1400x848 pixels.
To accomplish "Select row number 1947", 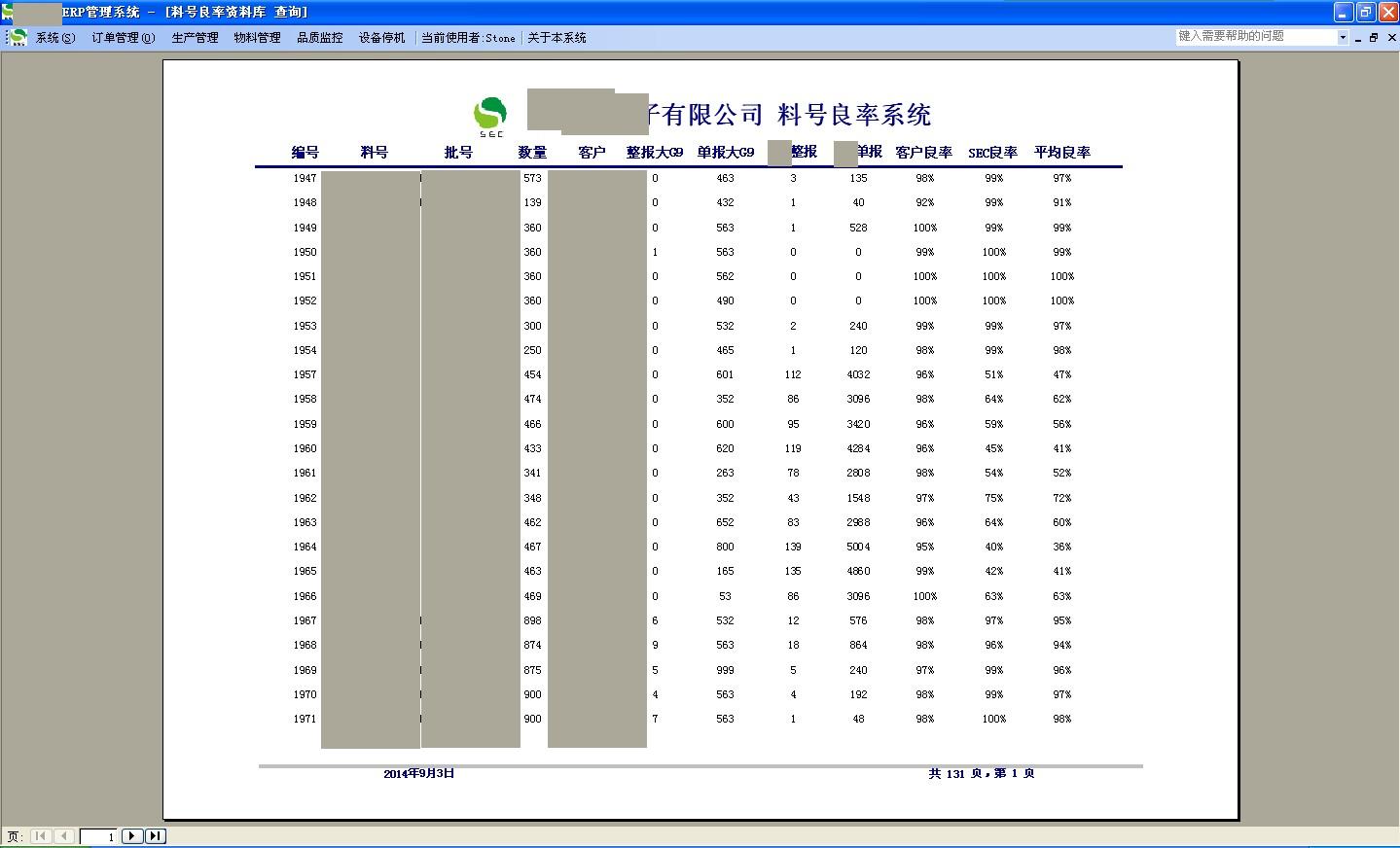I will 305,178.
